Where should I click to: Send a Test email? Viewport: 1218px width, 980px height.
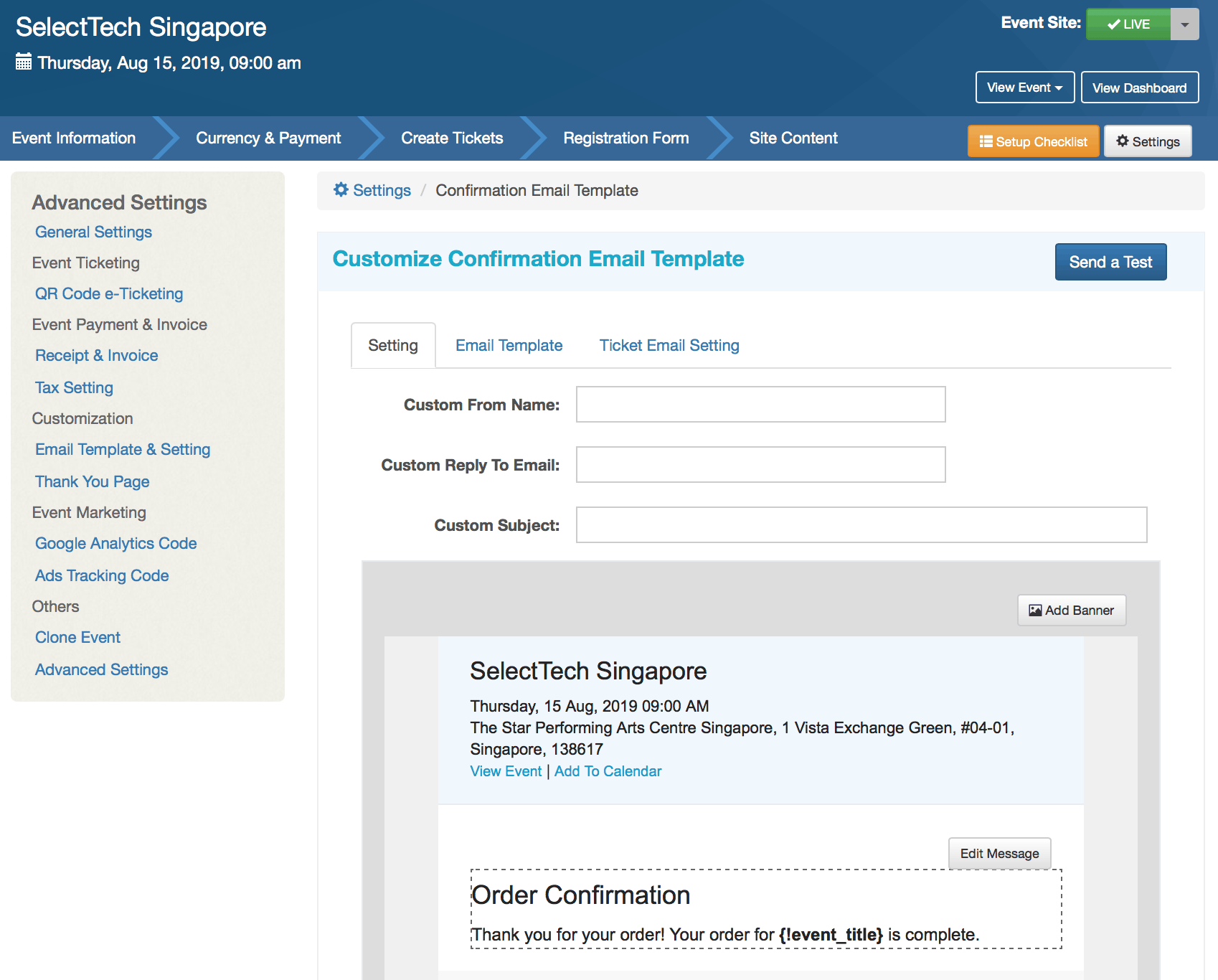pos(1110,262)
